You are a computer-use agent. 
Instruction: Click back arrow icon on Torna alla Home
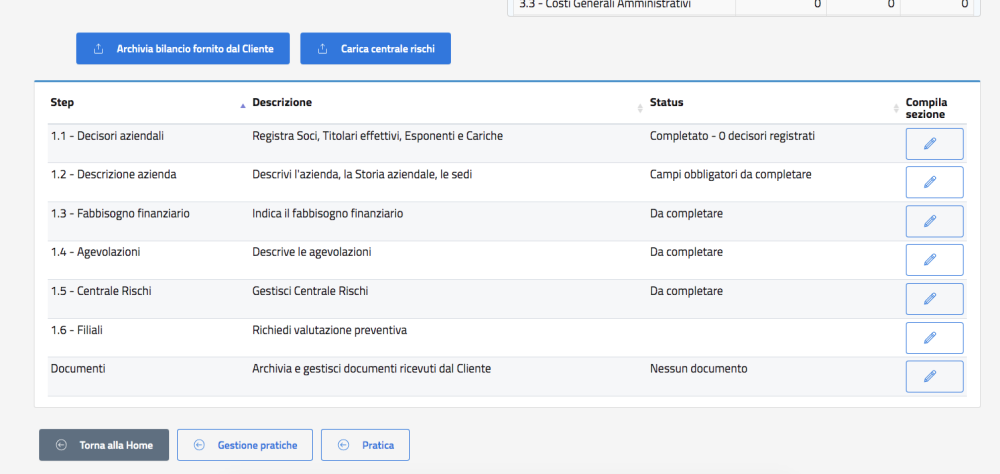(61, 445)
